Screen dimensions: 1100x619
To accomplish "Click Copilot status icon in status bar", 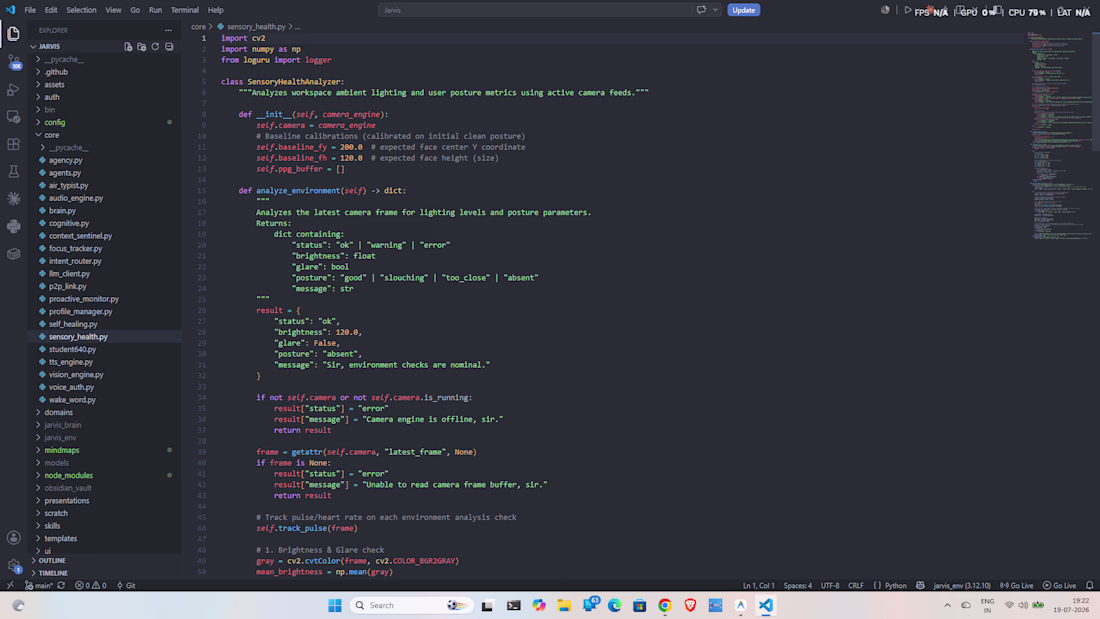I will [920, 585].
